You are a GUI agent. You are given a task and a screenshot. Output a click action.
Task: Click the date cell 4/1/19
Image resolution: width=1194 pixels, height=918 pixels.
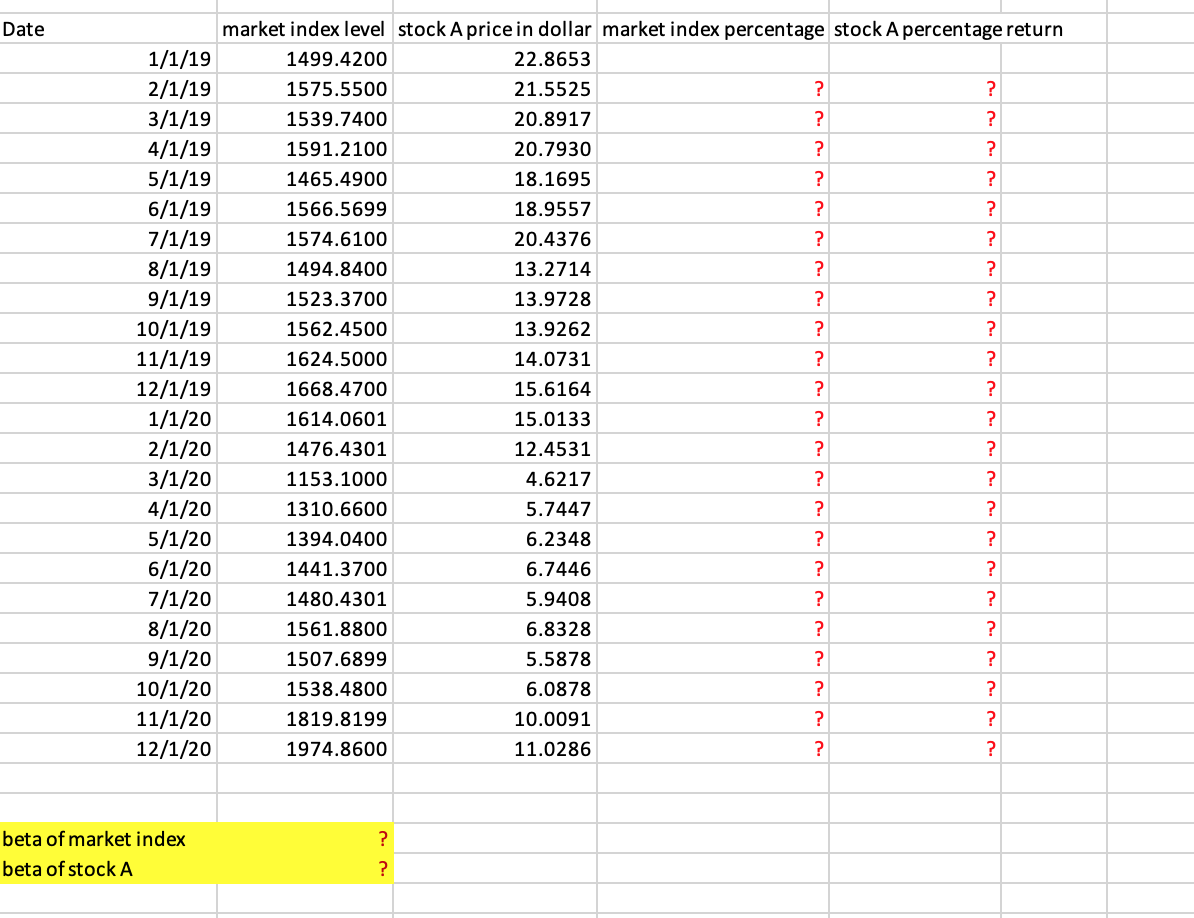click(x=108, y=148)
